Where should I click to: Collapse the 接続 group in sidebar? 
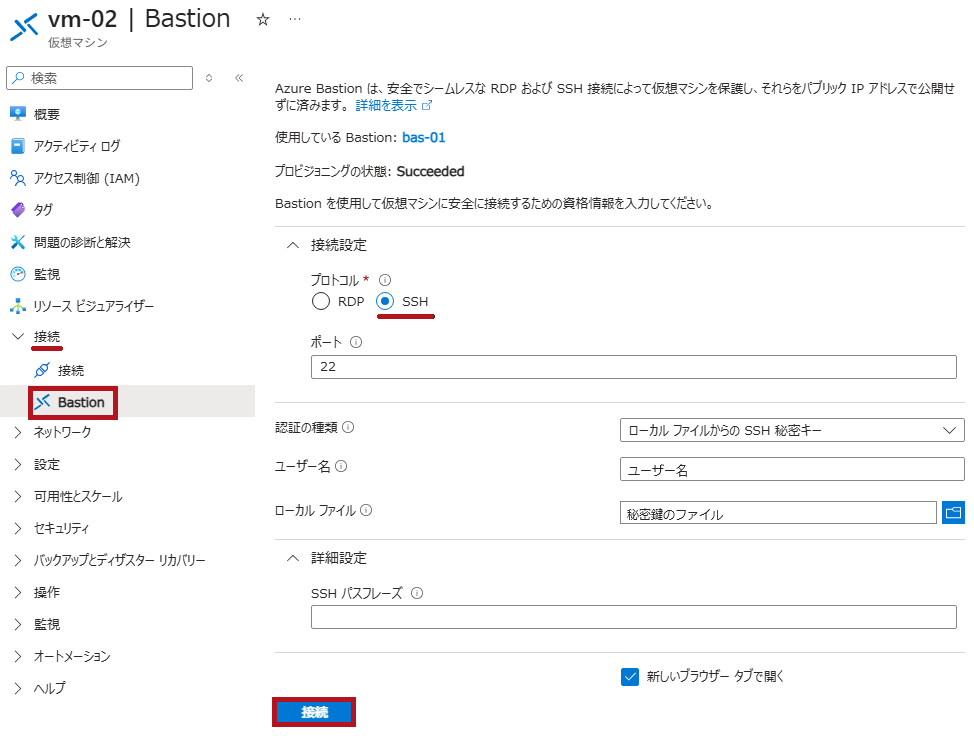tap(18, 337)
